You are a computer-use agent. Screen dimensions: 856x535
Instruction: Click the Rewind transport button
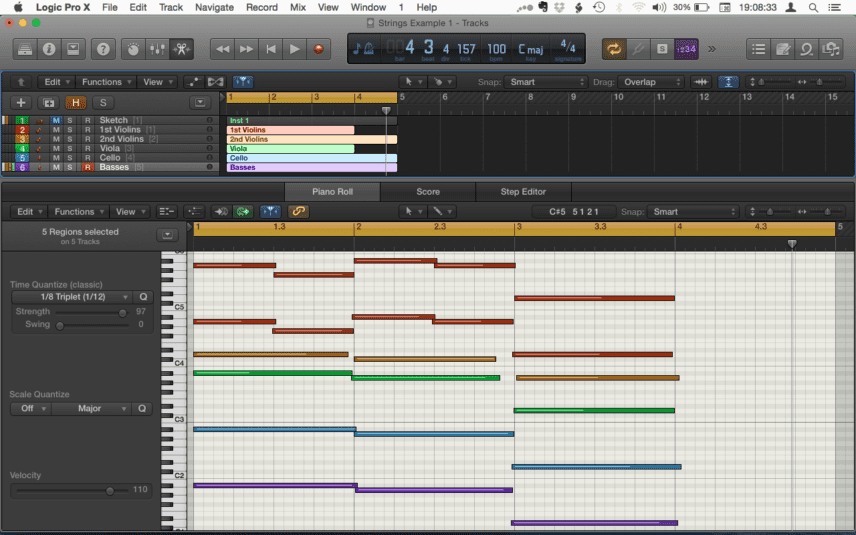click(222, 49)
